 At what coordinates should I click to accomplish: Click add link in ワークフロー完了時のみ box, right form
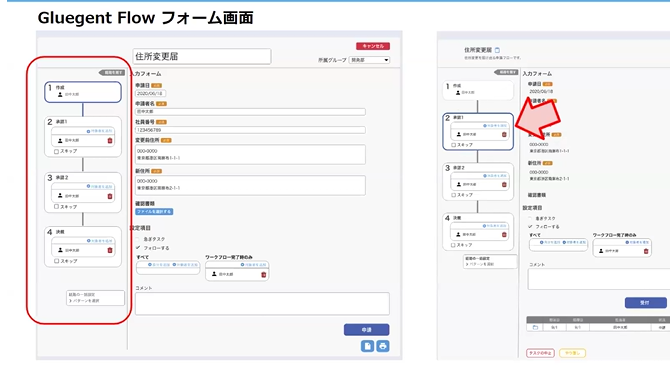pos(637,242)
